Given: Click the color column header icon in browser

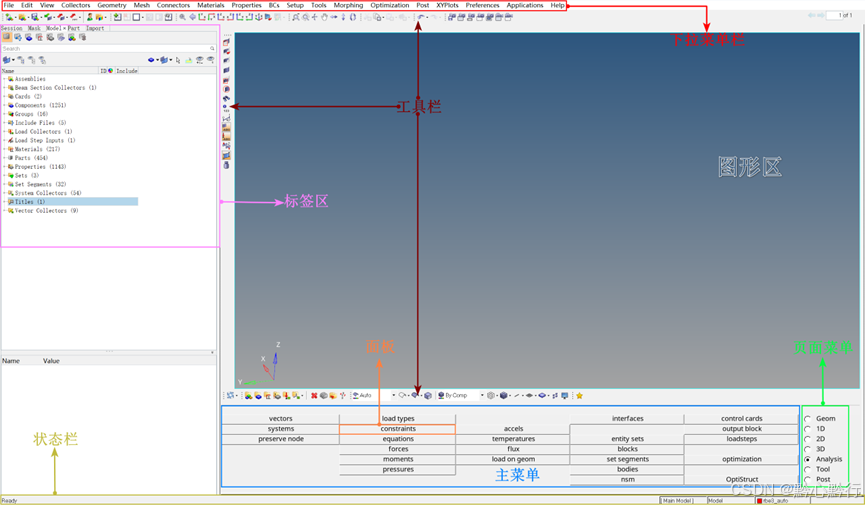Looking at the screenshot, I should point(110,71).
